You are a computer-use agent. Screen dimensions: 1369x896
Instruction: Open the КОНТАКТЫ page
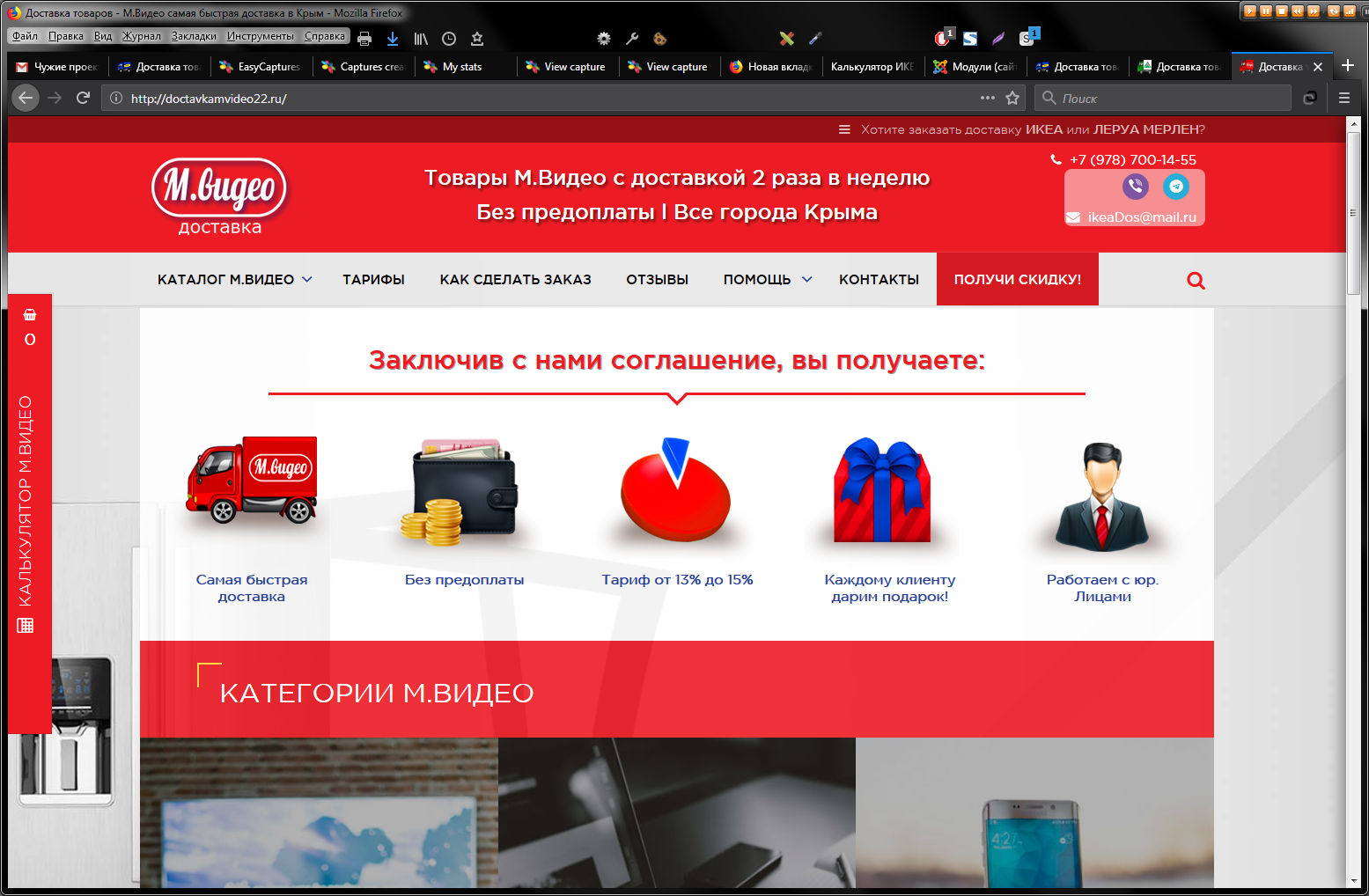(x=879, y=279)
